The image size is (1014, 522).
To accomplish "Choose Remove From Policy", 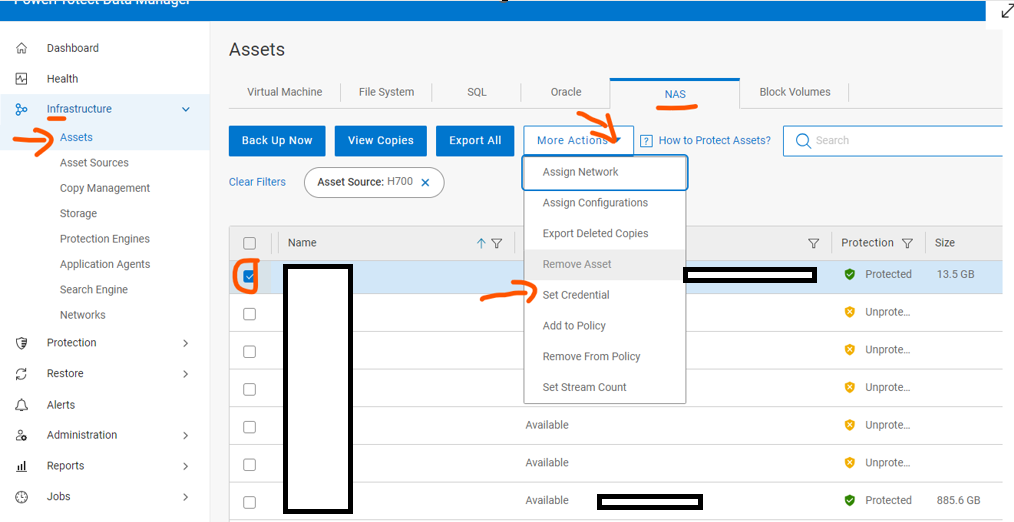I will [605, 357].
